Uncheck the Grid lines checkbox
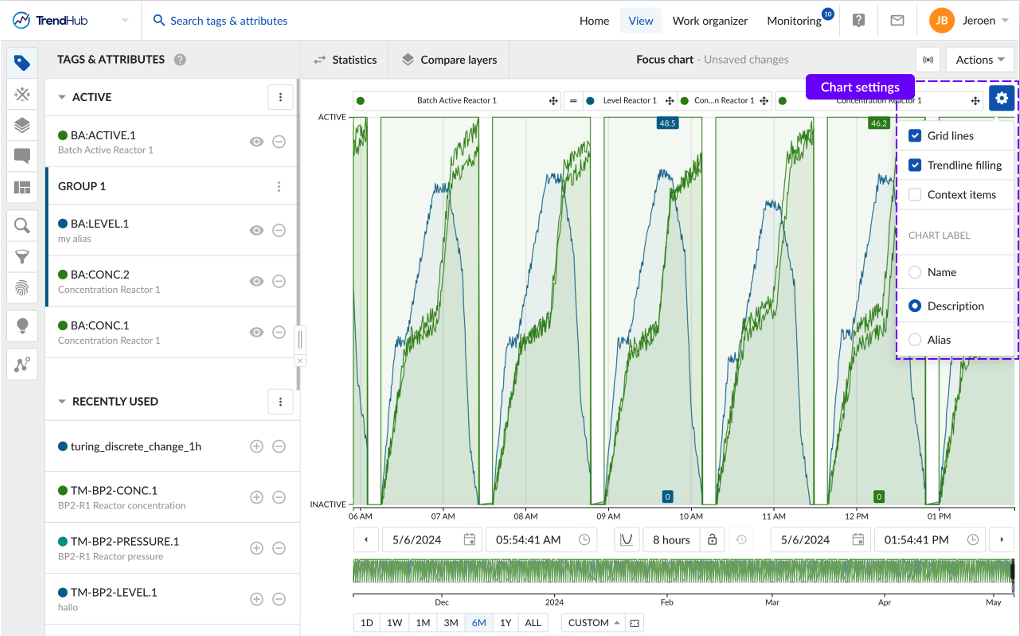The width and height of the screenshot is (1020, 636). click(915, 136)
